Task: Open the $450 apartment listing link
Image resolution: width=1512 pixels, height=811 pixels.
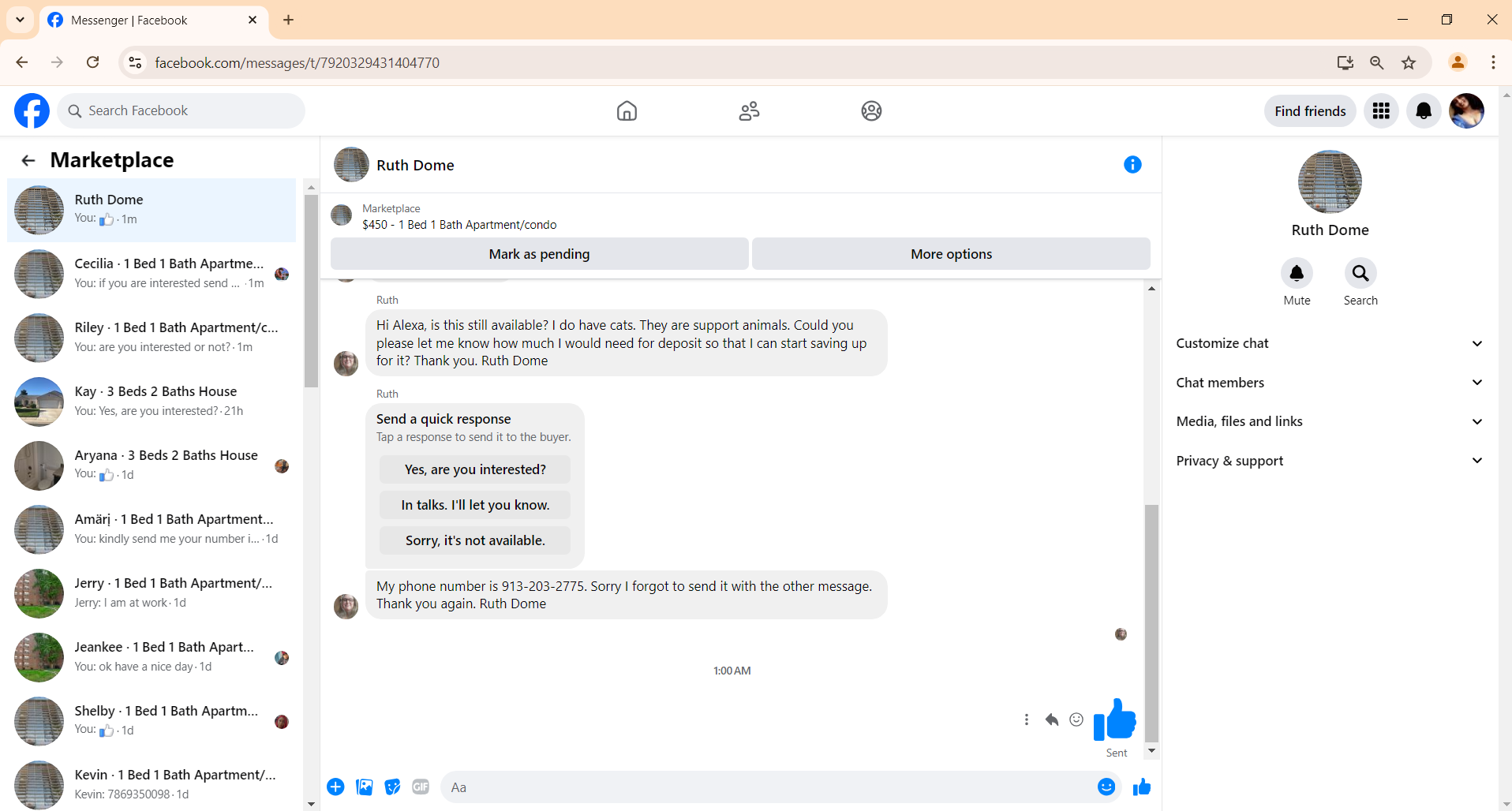Action: tap(459, 225)
